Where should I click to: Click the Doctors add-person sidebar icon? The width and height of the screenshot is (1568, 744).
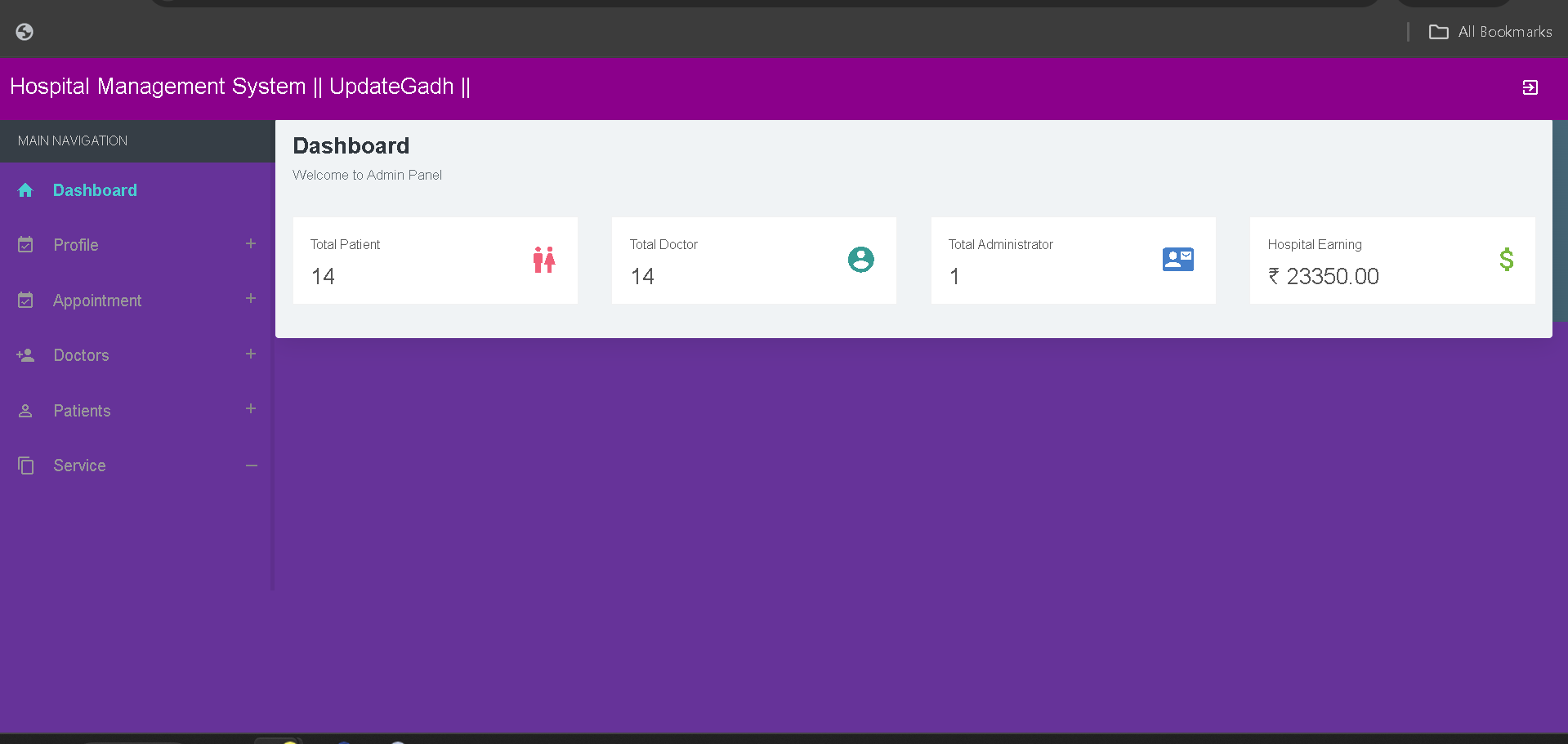[x=25, y=355]
